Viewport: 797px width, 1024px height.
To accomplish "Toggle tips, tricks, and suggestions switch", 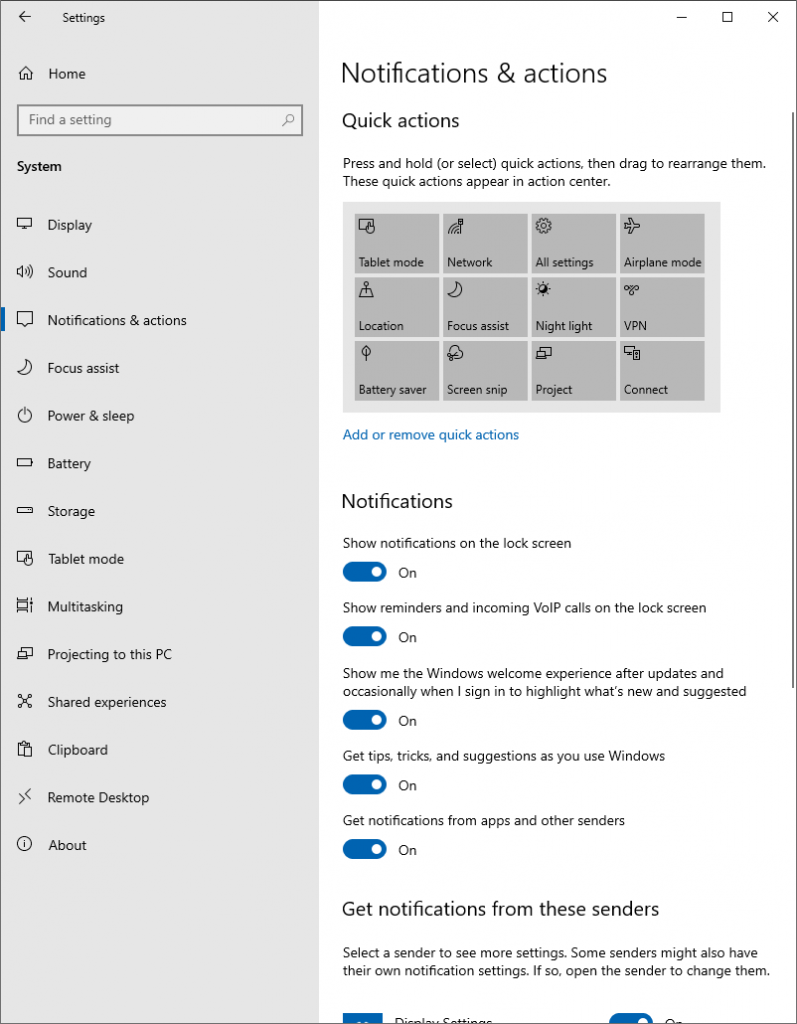I will coord(365,785).
